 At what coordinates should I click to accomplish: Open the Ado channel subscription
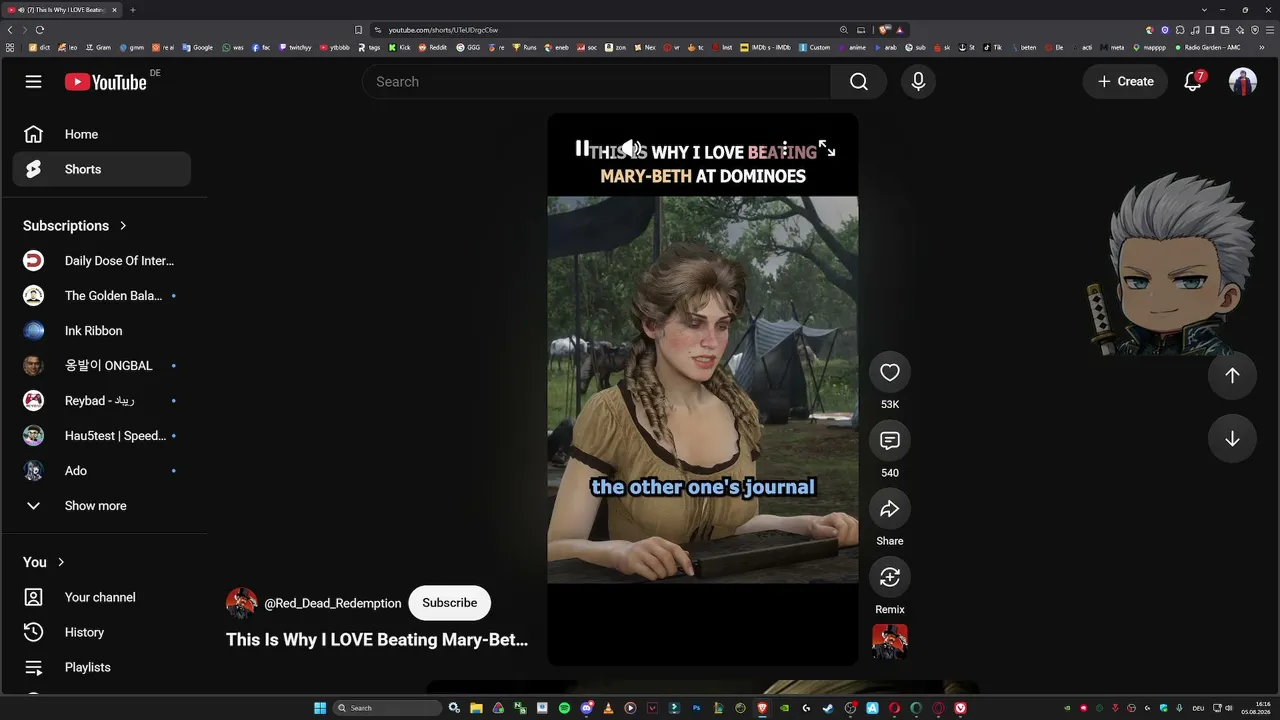[101, 471]
